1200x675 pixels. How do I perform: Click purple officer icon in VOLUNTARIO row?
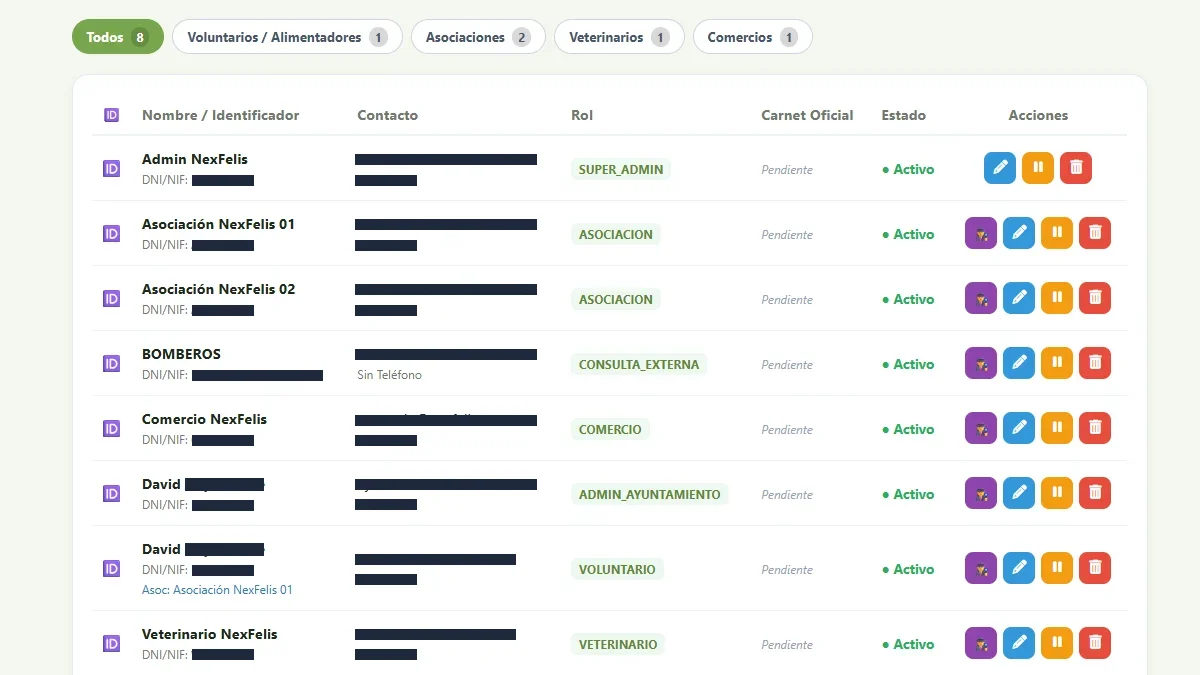pos(981,568)
